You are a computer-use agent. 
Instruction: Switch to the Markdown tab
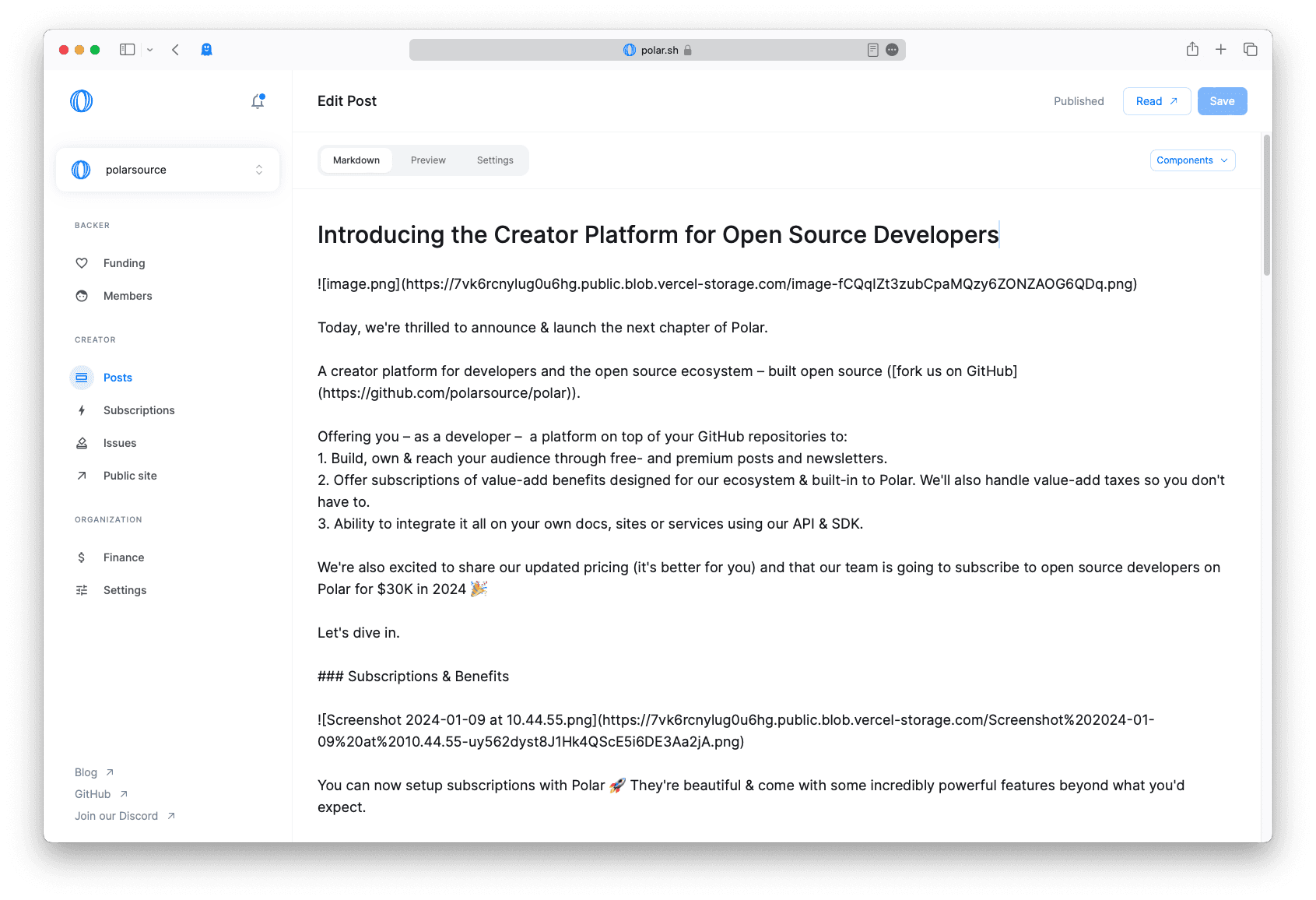click(x=356, y=160)
